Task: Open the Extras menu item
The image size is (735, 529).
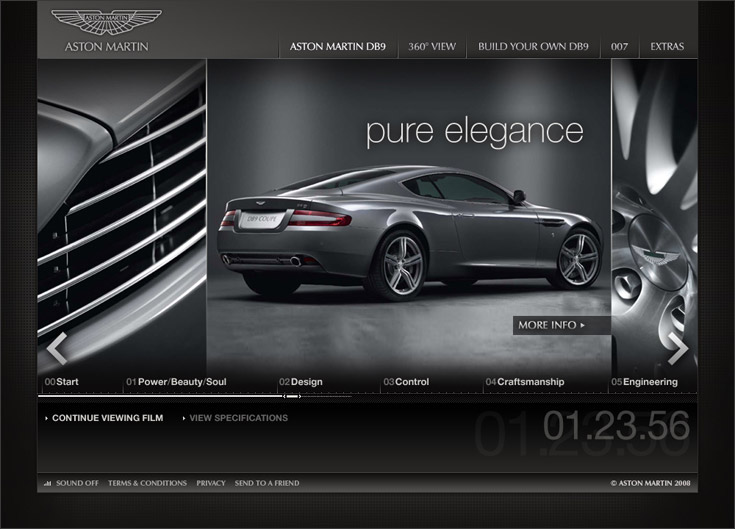Action: (667, 47)
